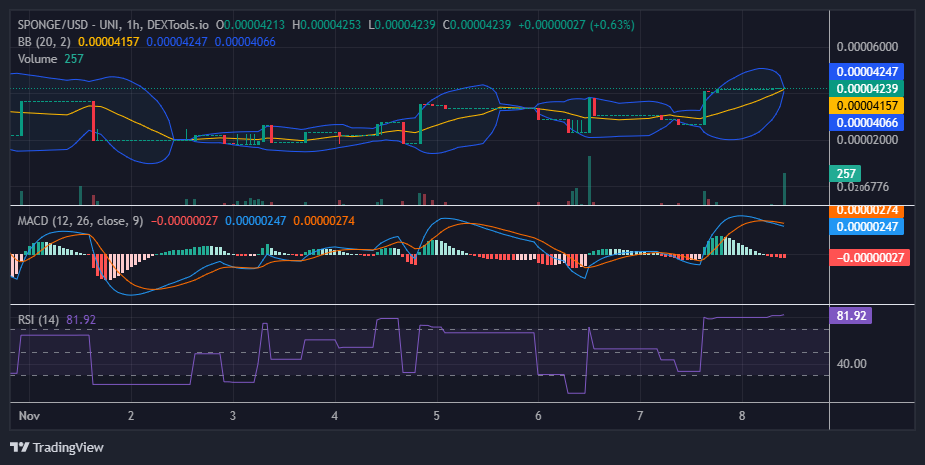Click the red -0.00000027 histogram tag

870,258
